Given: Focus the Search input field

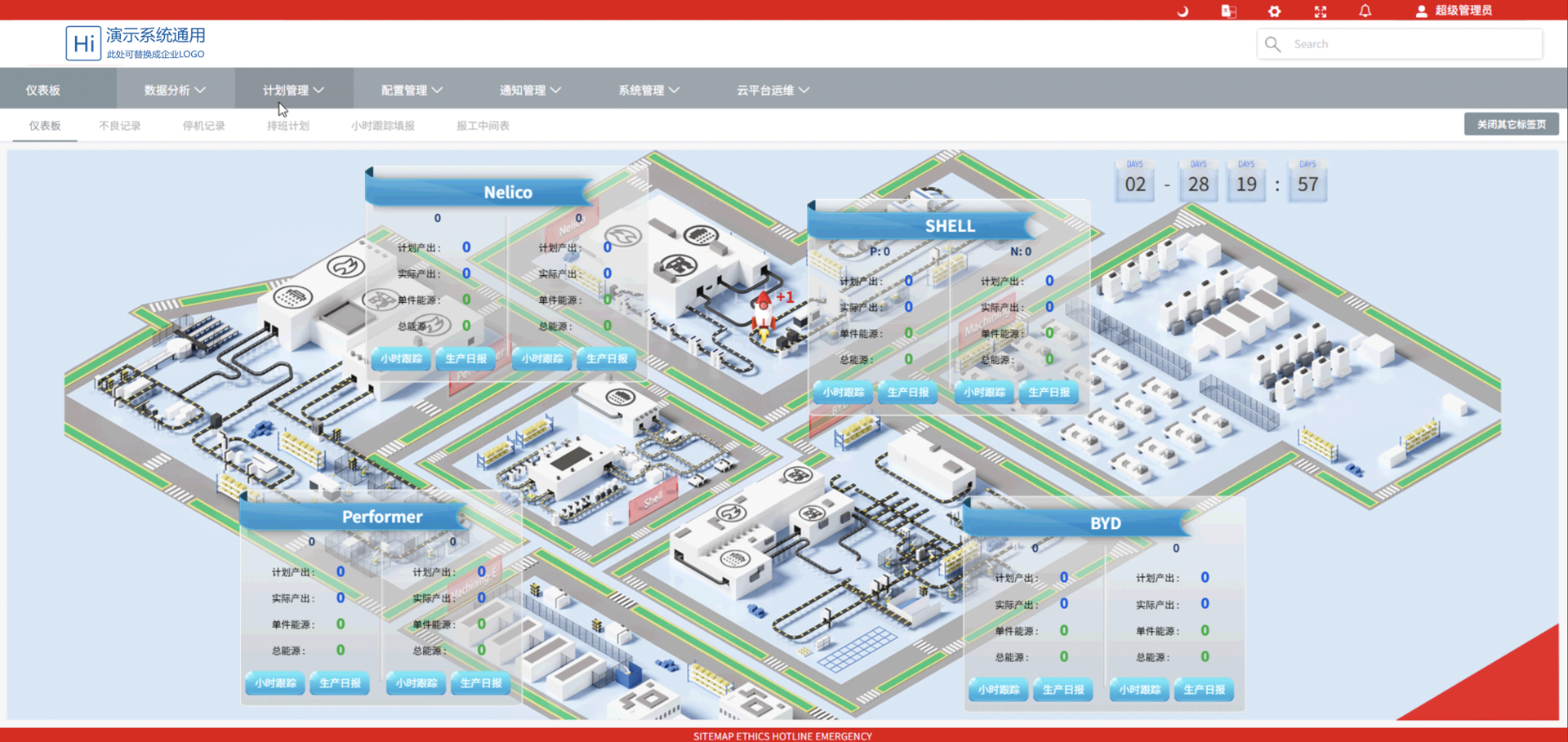Looking at the screenshot, I should (1400, 44).
